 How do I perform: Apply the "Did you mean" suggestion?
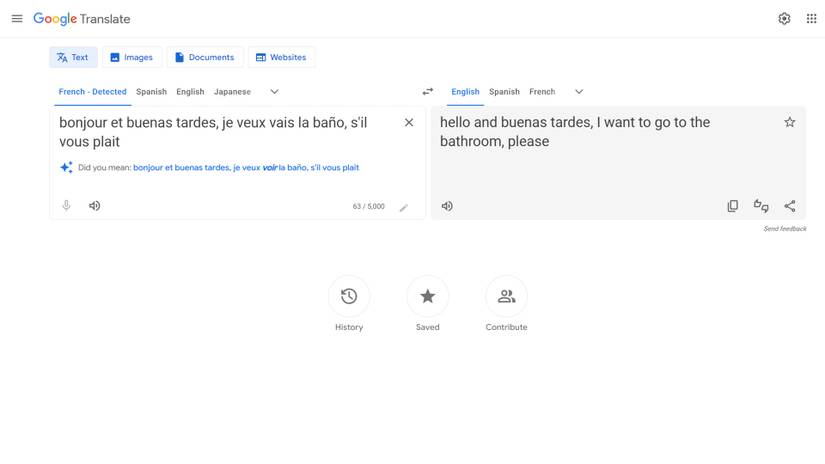pyautogui.click(x=245, y=168)
